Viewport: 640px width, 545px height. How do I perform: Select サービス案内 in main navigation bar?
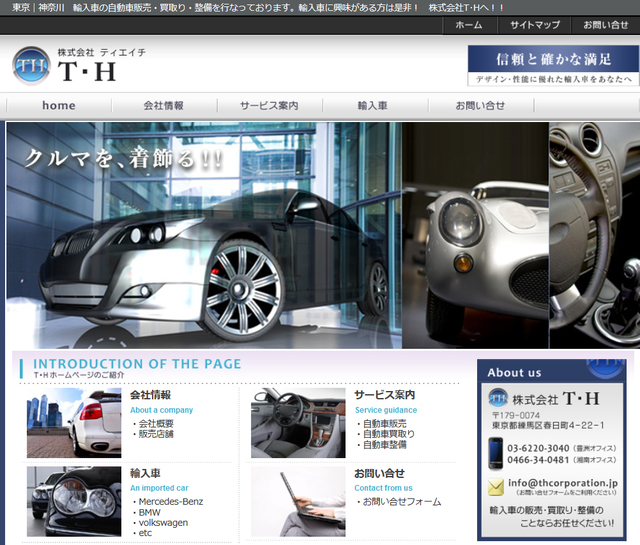pos(268,105)
